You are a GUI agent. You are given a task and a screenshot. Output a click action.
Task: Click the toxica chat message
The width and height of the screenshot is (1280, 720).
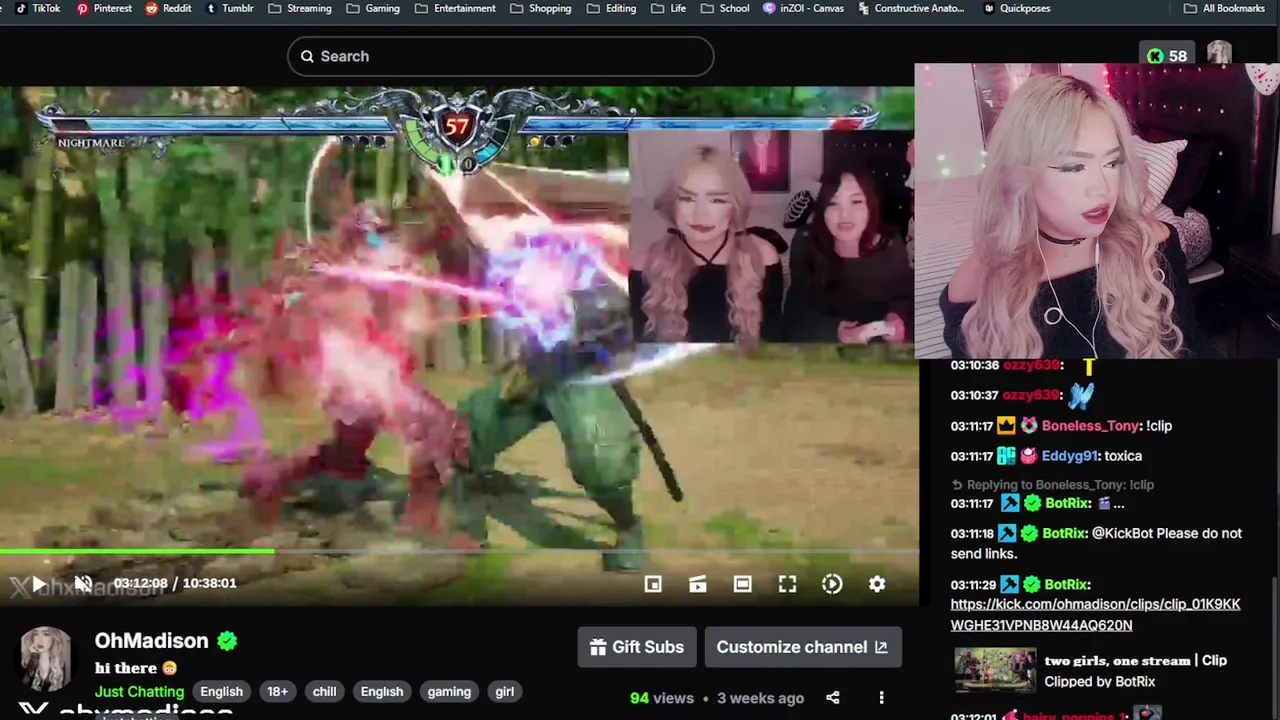coord(1123,456)
